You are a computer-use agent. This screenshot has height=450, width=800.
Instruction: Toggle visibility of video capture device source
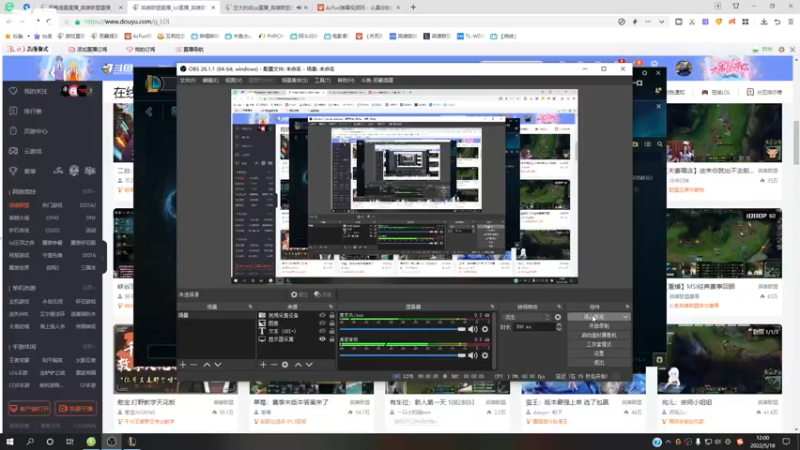[x=322, y=315]
